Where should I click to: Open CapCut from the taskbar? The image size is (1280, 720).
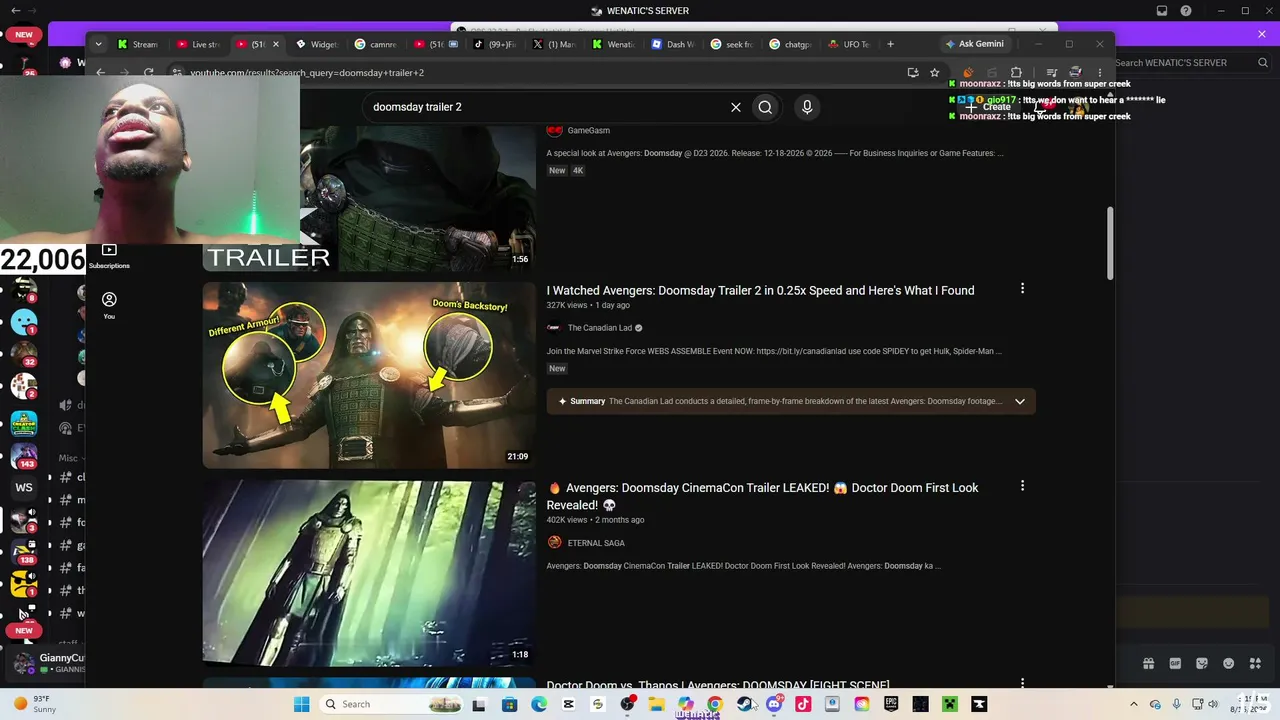point(568,704)
